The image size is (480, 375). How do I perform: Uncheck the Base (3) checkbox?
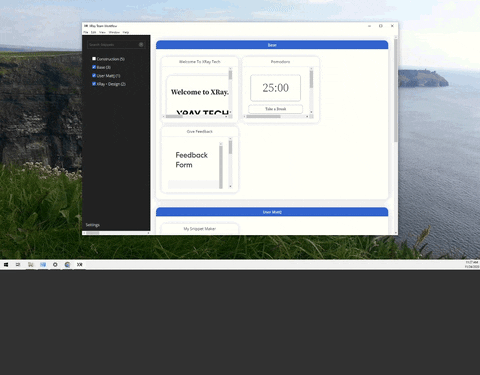point(94,67)
